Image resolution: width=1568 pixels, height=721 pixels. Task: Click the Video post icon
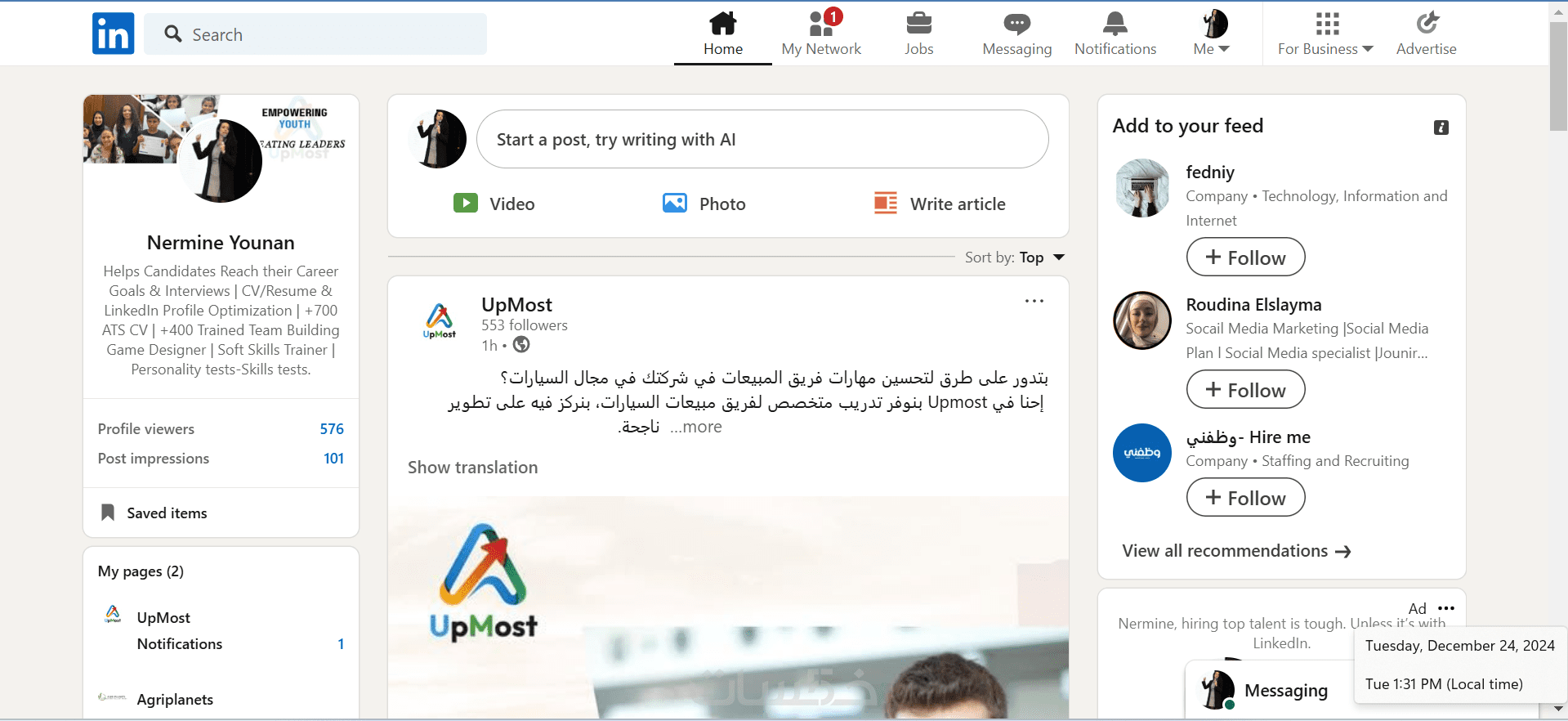point(466,203)
